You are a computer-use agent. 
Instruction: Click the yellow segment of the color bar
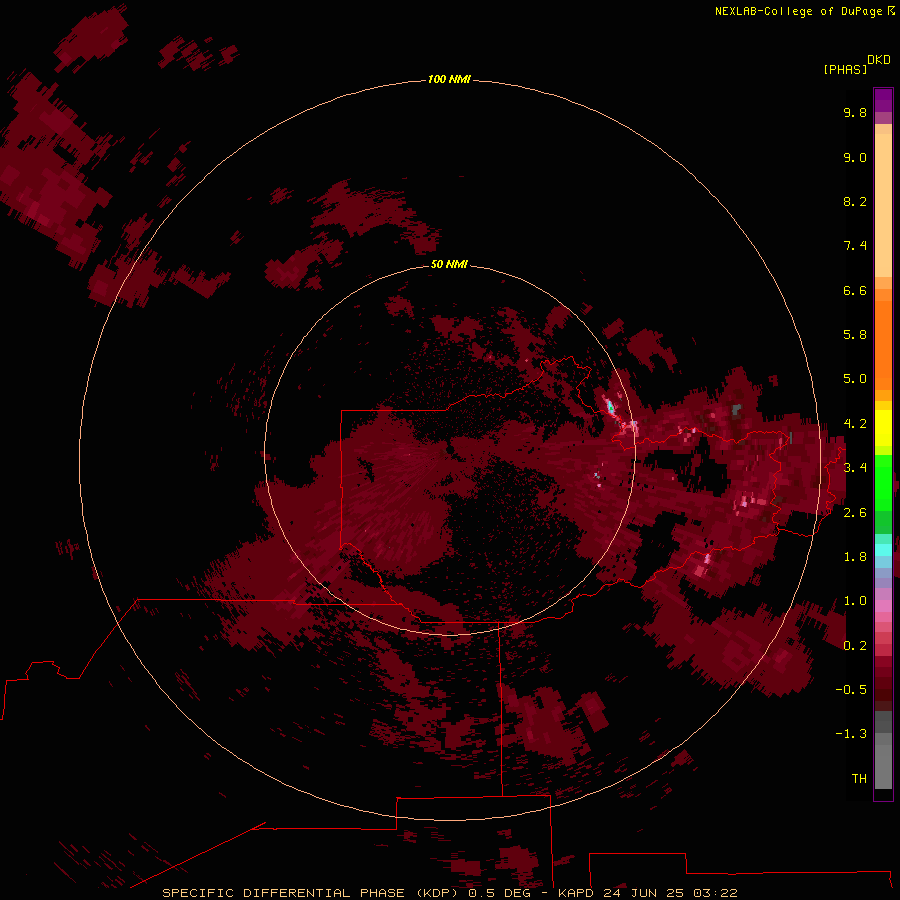coord(883,428)
